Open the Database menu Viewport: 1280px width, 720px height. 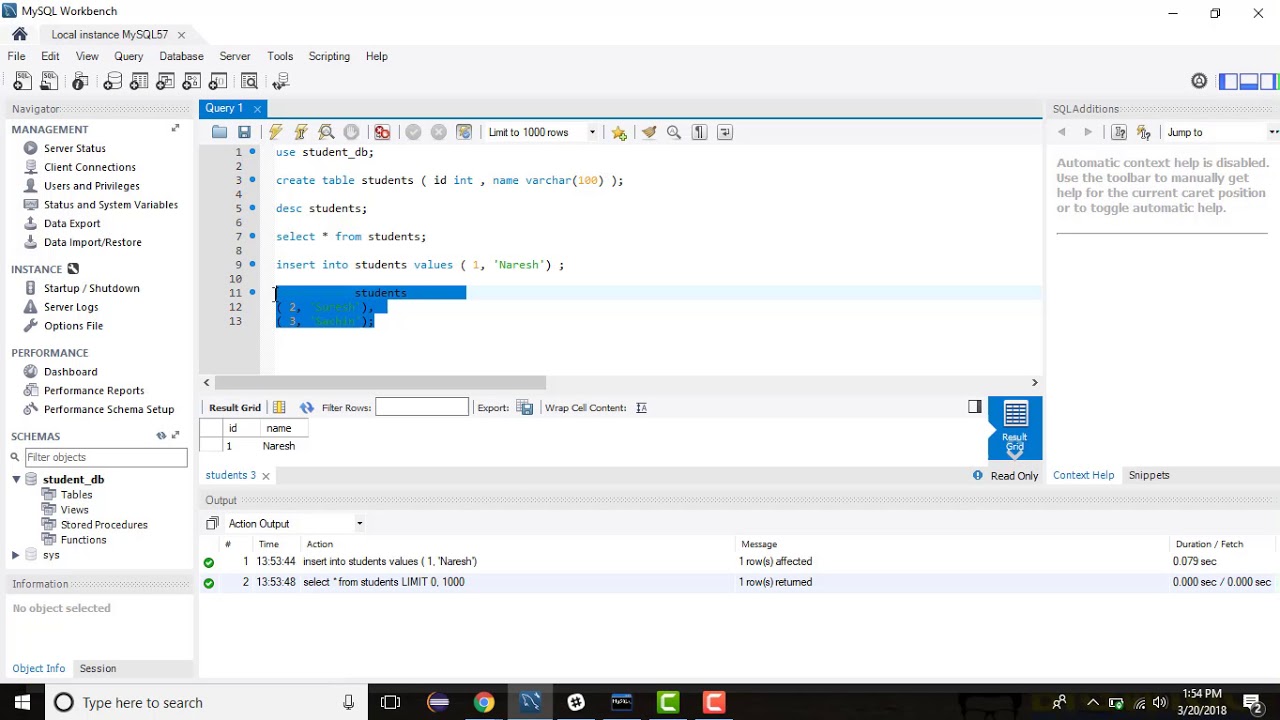tap(181, 56)
